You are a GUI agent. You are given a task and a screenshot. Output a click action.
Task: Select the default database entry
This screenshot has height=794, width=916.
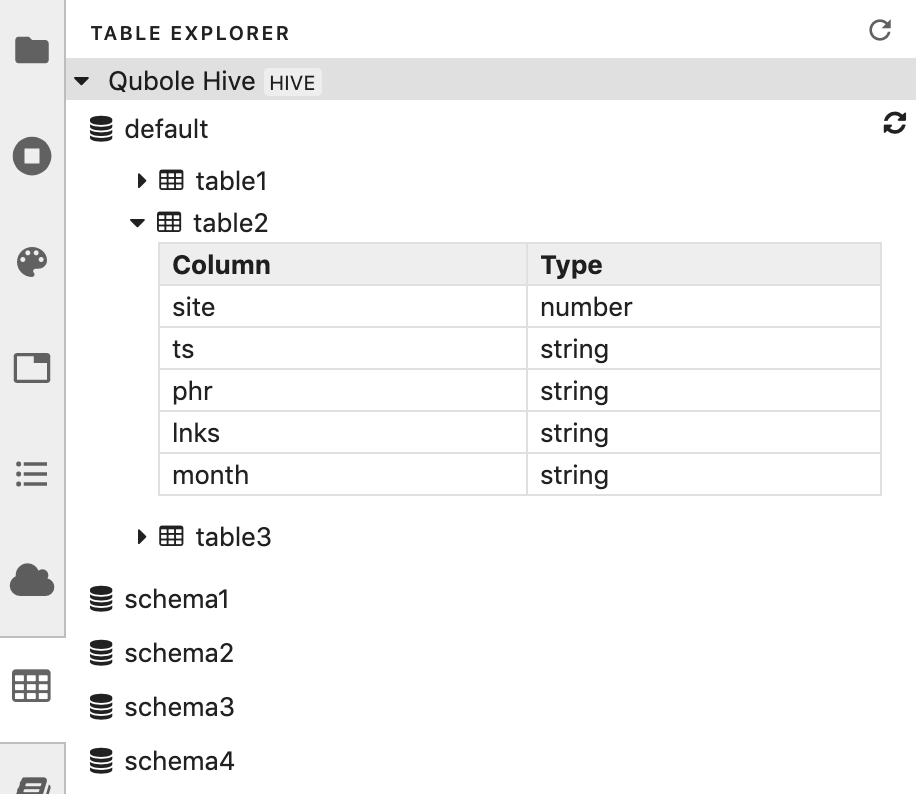point(164,129)
